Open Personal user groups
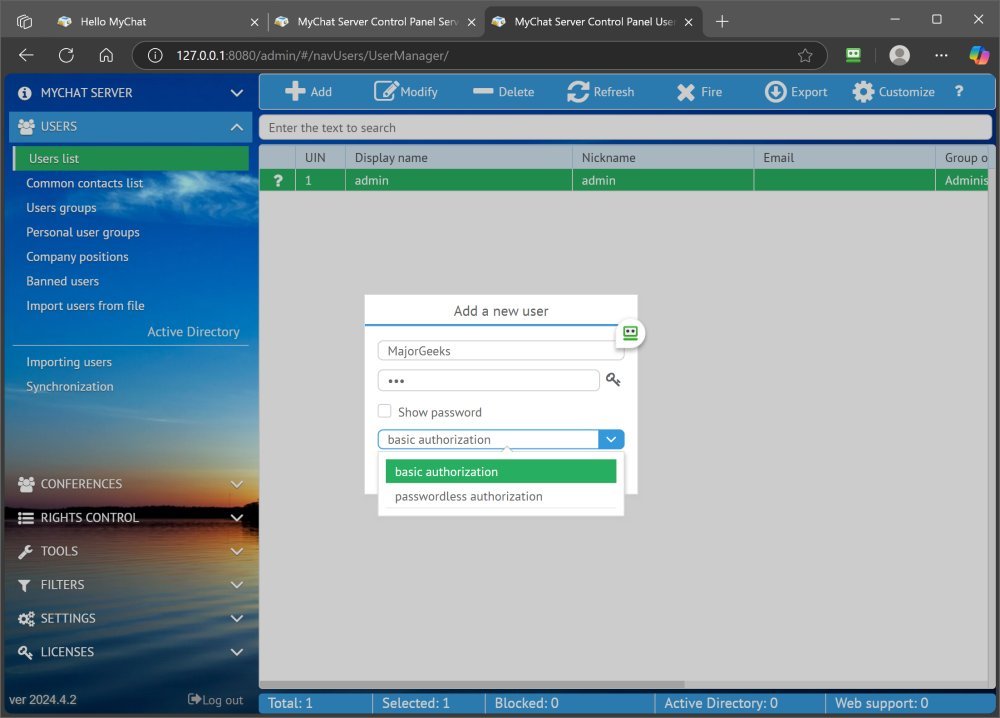The image size is (1000, 718). click(83, 232)
